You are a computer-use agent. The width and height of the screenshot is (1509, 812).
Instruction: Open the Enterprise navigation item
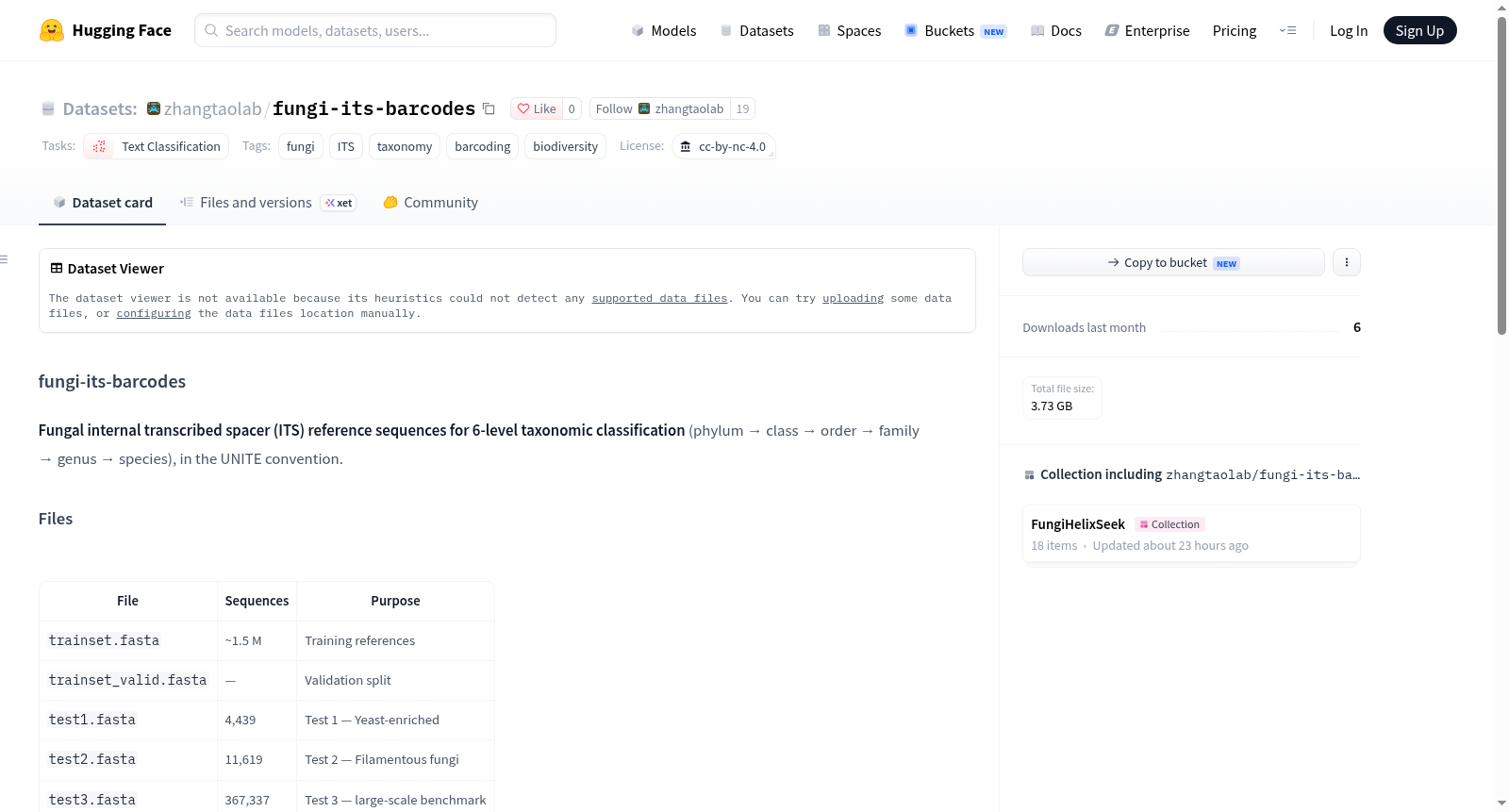[1147, 30]
